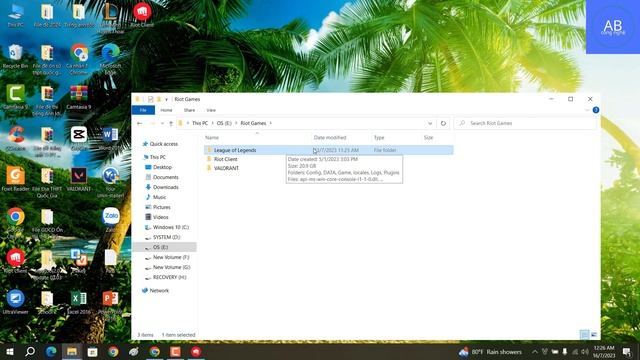The image size is (640, 360).
Task: Select the Zalo desktop shortcut
Action: click(111, 220)
